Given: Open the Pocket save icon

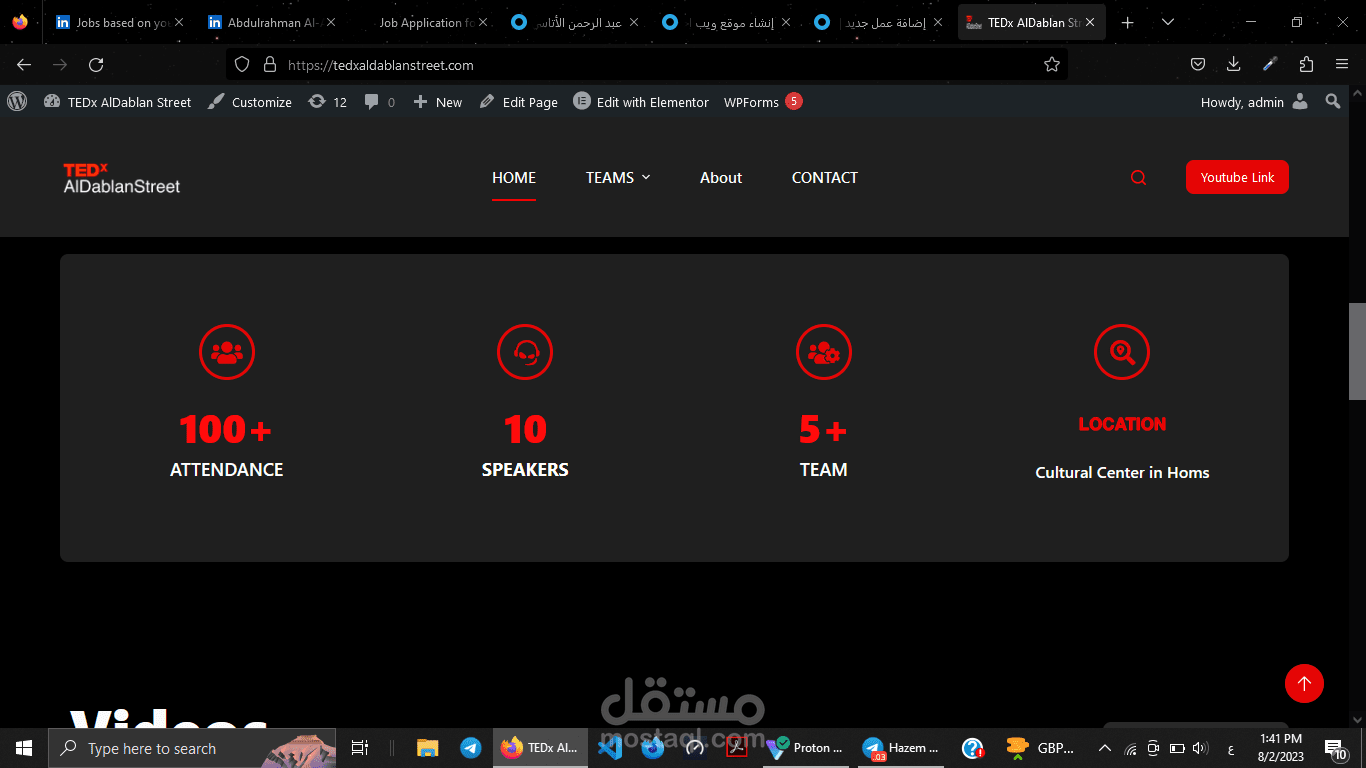Looking at the screenshot, I should [x=1198, y=64].
